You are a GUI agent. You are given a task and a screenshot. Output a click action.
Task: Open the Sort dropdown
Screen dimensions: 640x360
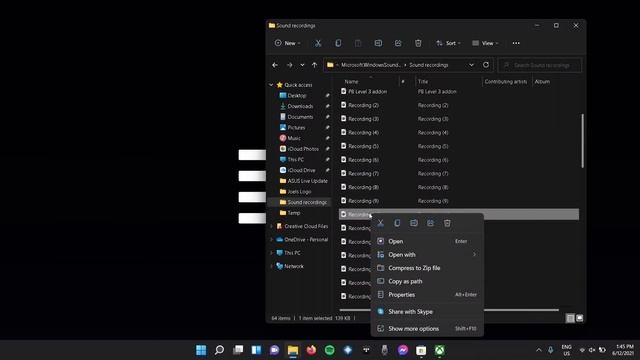coord(448,43)
